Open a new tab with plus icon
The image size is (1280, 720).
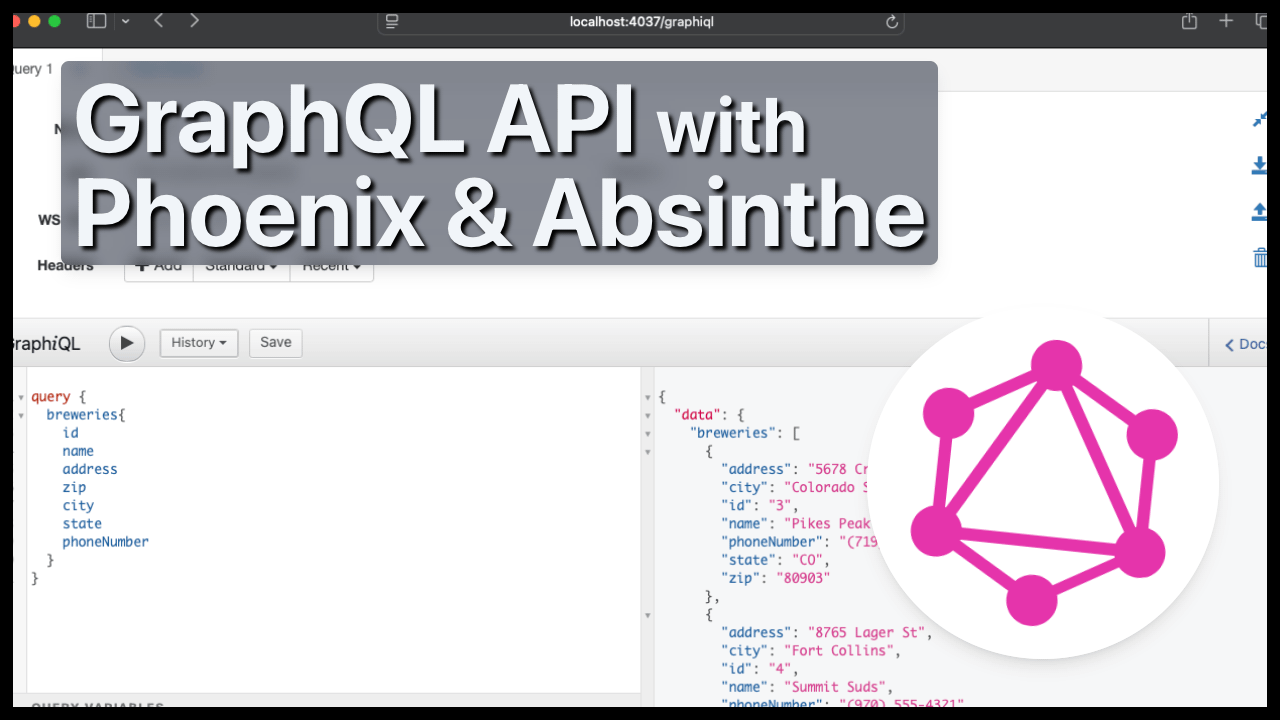tap(1226, 20)
